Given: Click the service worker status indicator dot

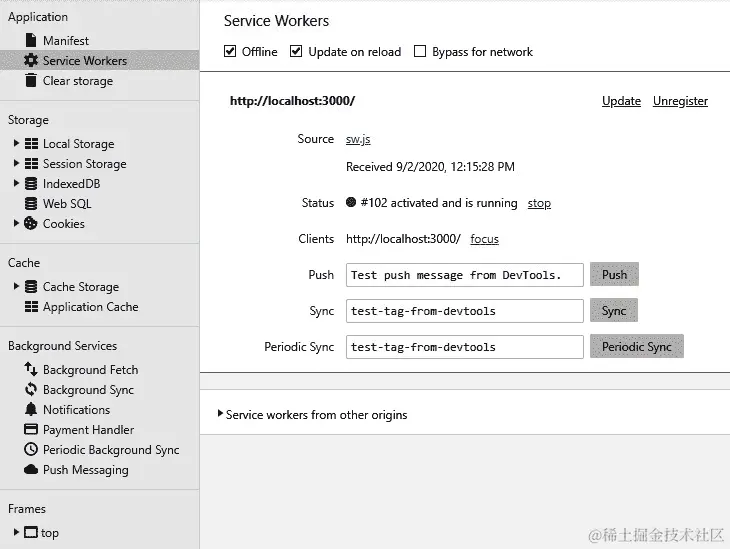Looking at the screenshot, I should click(351, 202).
